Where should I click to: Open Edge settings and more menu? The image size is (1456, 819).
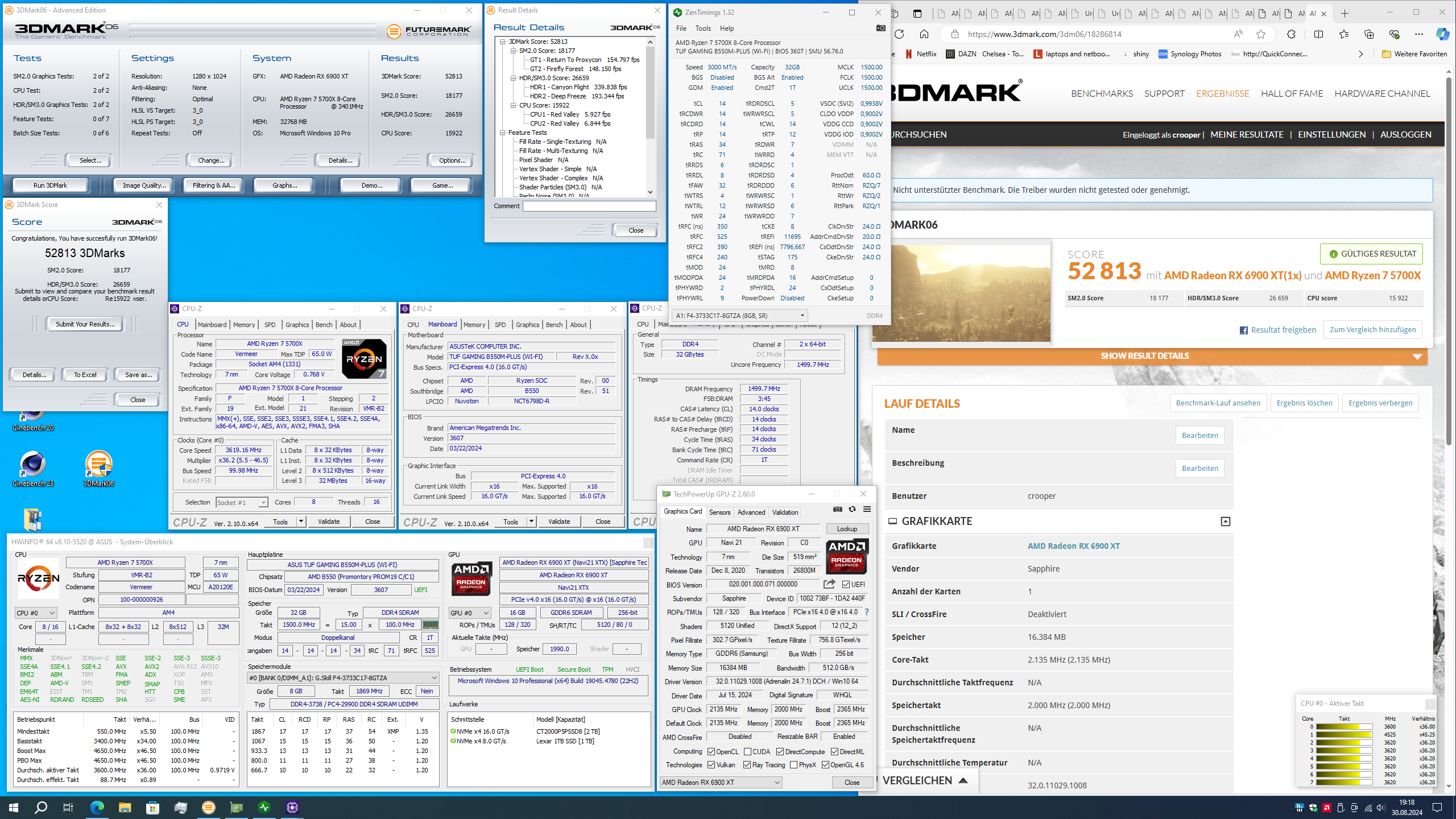(x=1419, y=34)
